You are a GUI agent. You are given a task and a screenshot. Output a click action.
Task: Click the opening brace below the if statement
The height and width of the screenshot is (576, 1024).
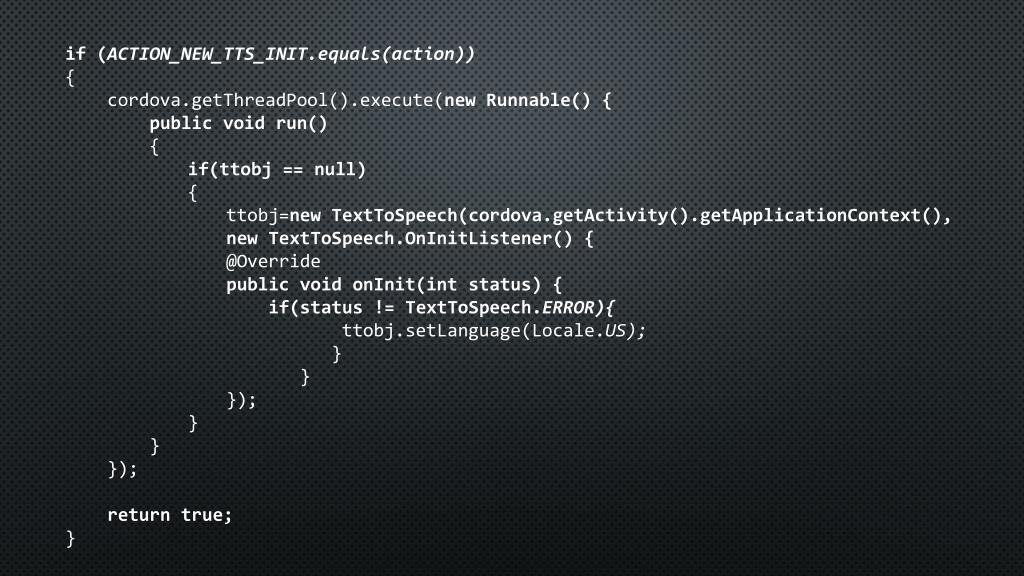71,78
